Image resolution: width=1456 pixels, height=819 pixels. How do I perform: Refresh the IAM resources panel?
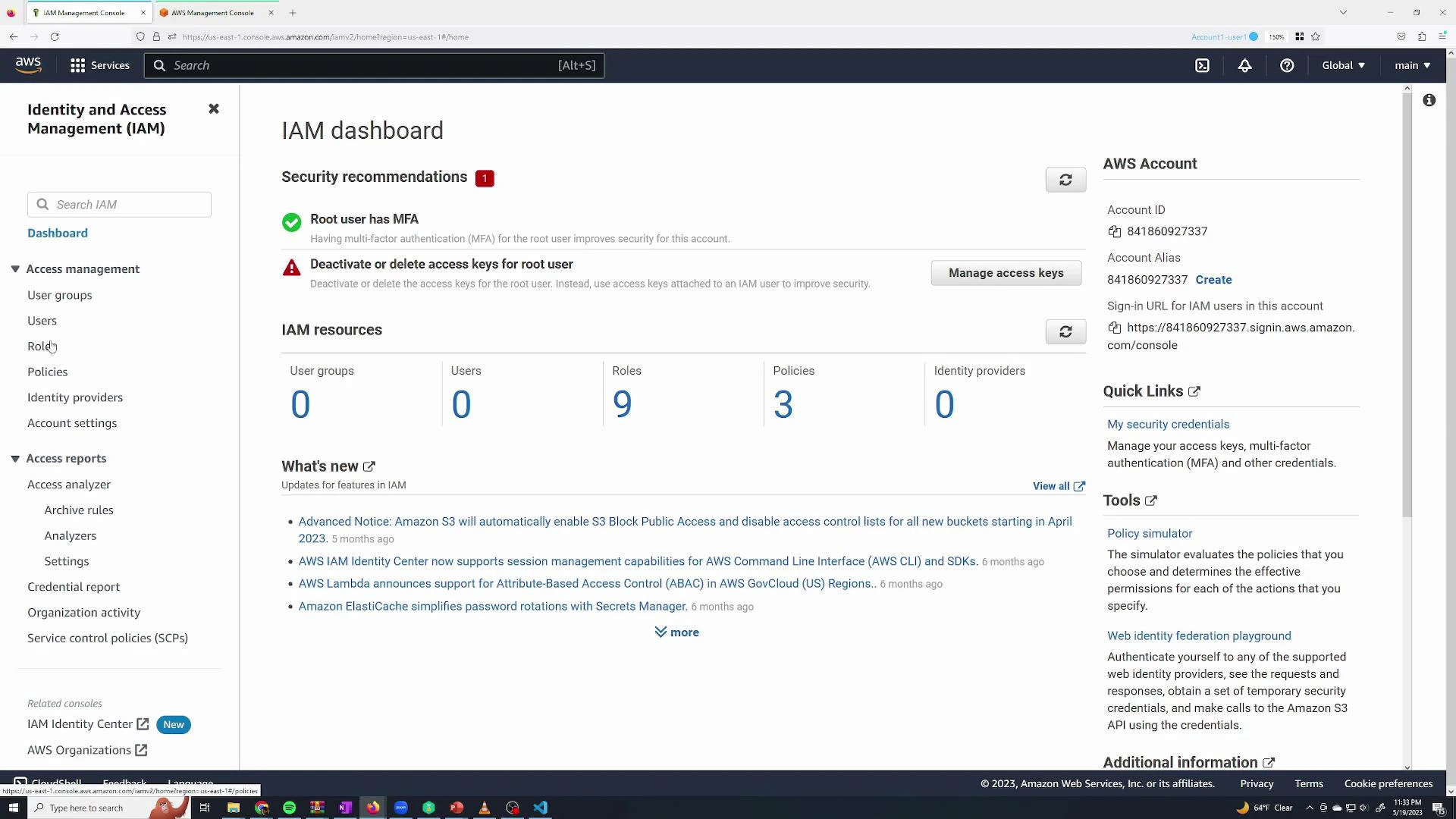(1065, 331)
